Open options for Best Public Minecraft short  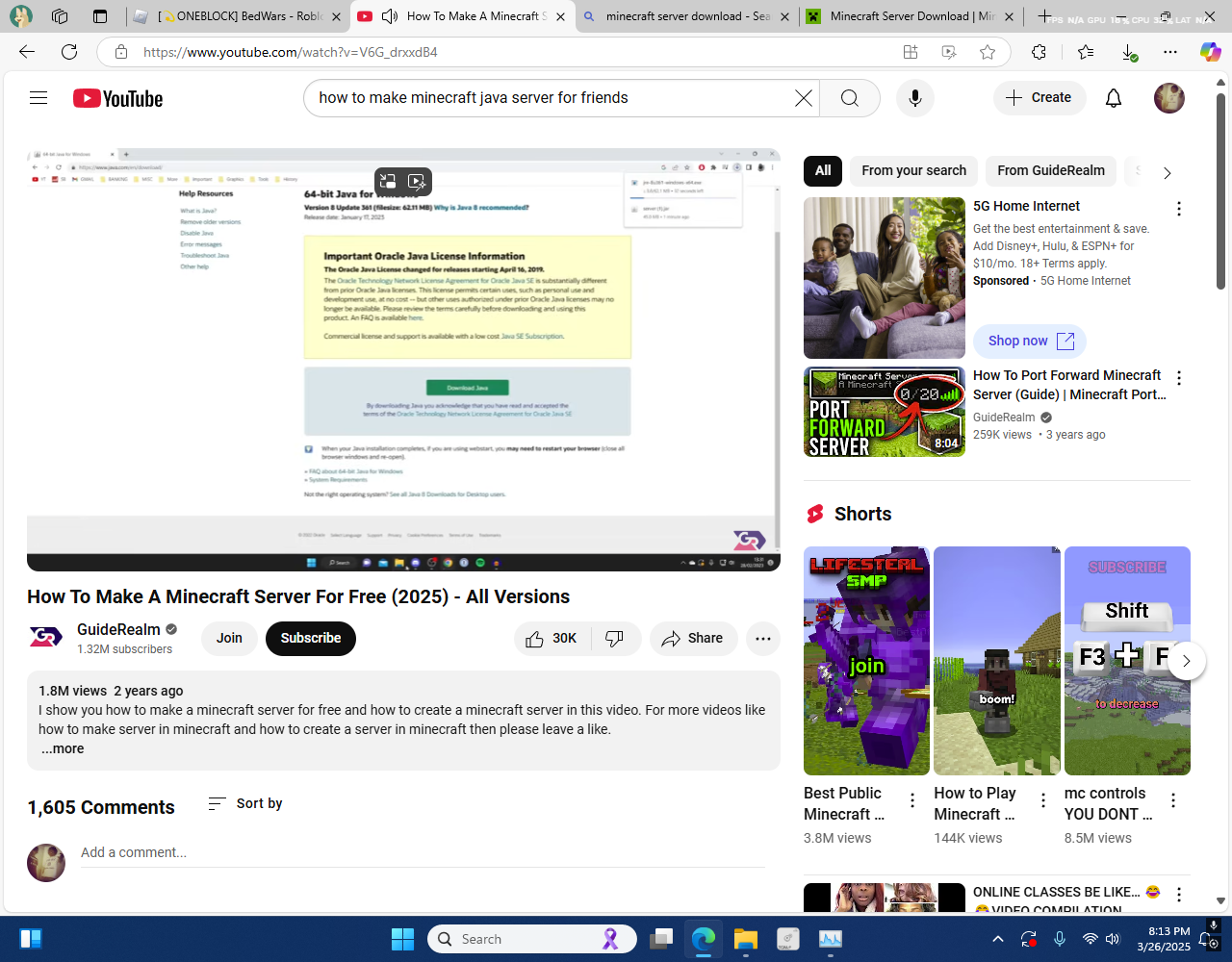[912, 800]
